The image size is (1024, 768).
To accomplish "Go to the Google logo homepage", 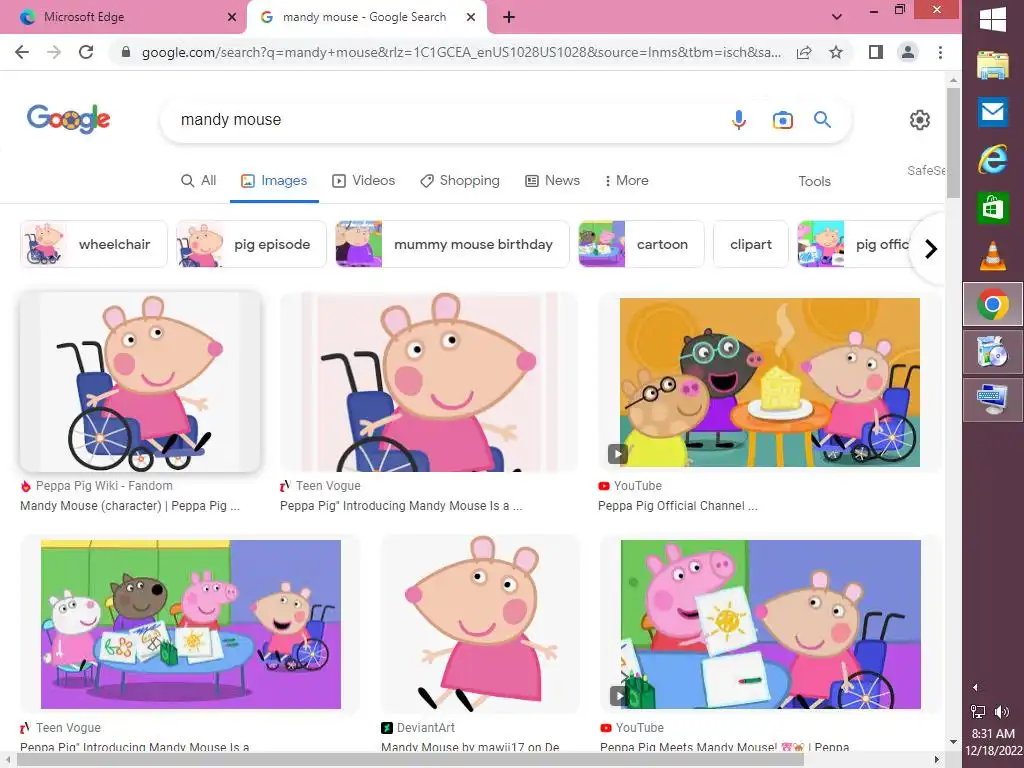I will click(69, 119).
